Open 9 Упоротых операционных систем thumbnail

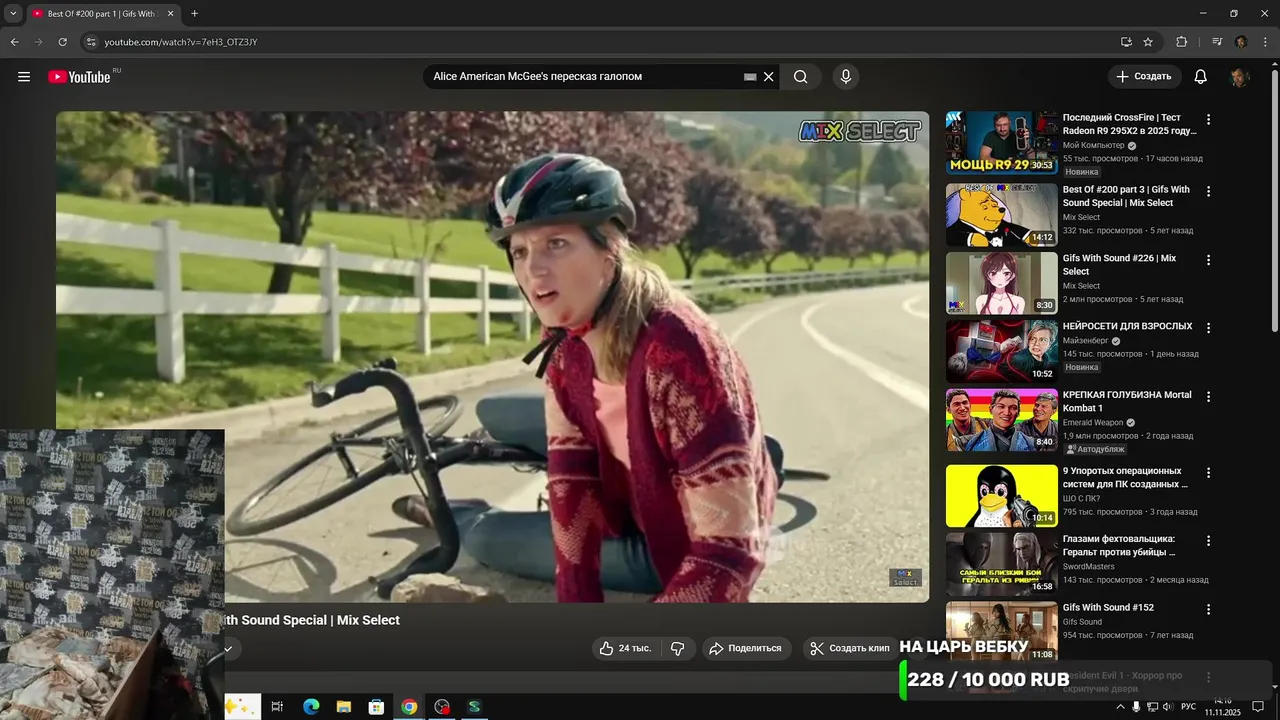(x=1001, y=496)
